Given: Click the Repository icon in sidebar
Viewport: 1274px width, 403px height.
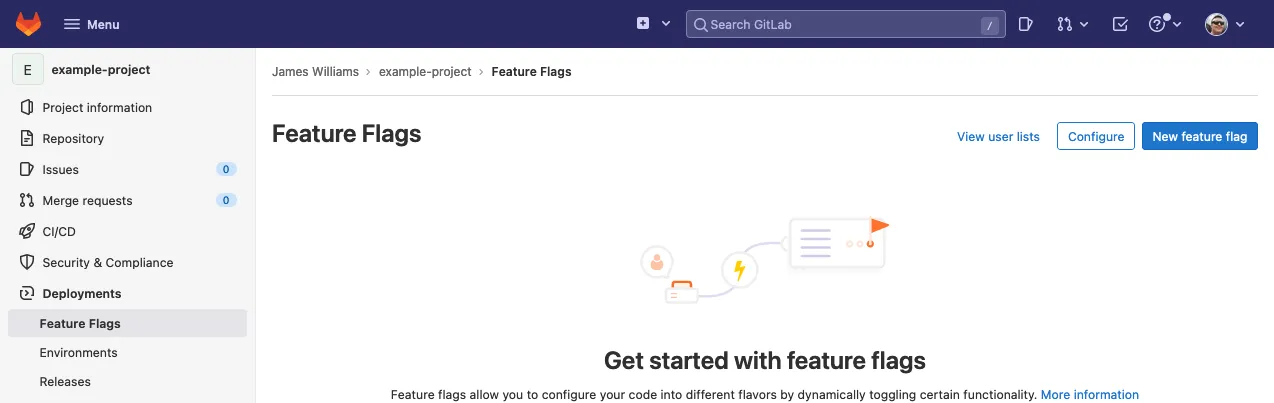Looking at the screenshot, I should tap(27, 139).
